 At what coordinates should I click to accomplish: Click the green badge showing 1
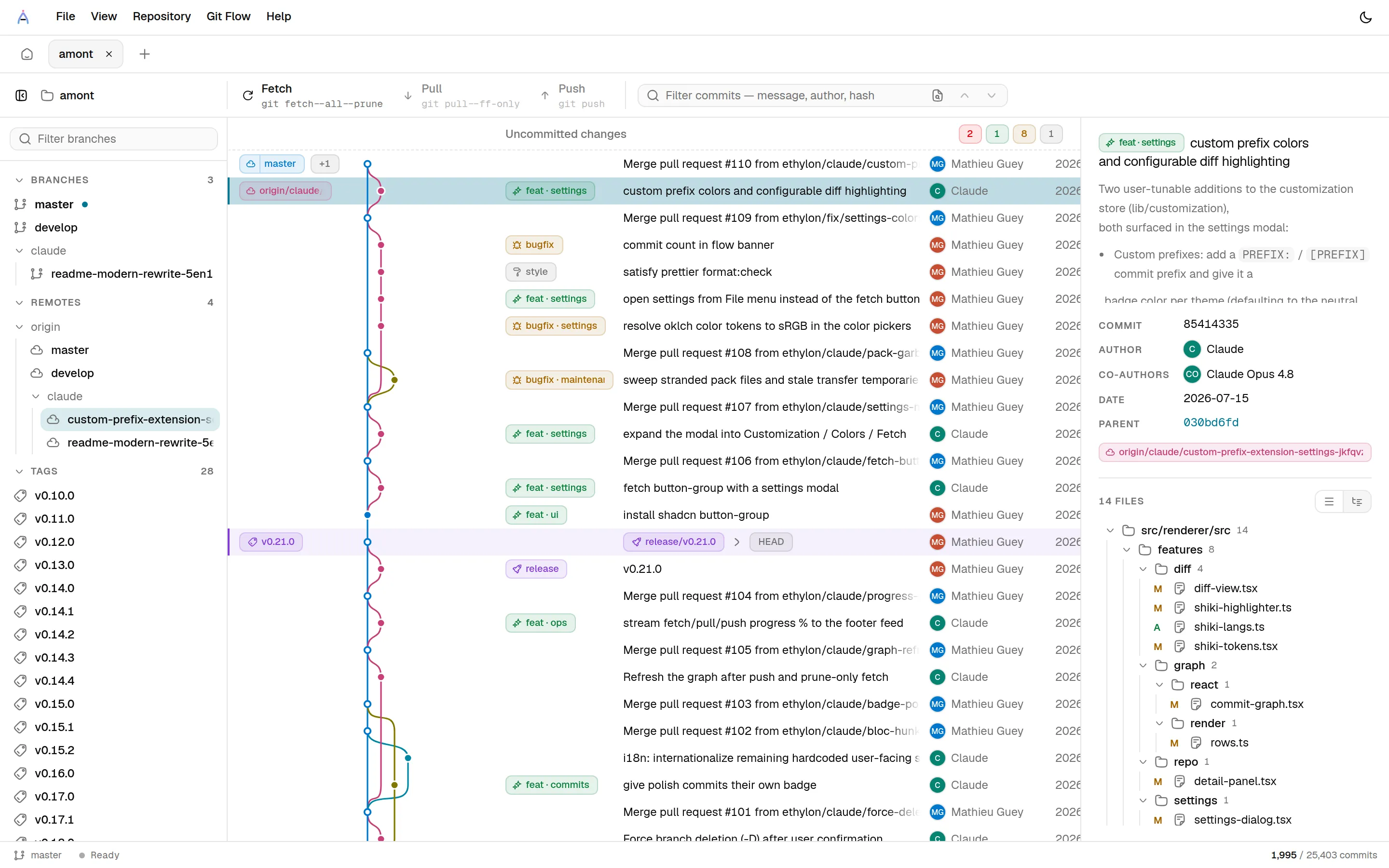click(x=997, y=134)
